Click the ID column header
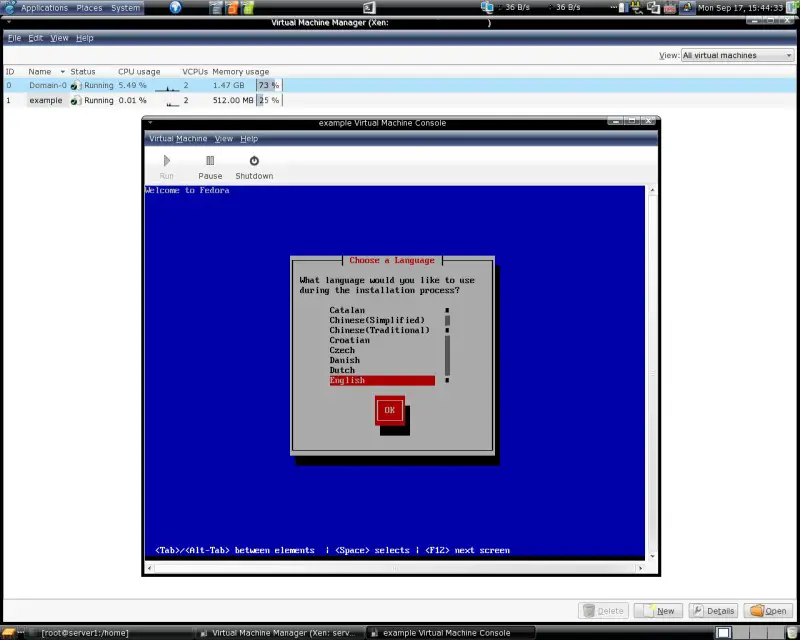The width and height of the screenshot is (800, 640). pyautogui.click(x=10, y=72)
